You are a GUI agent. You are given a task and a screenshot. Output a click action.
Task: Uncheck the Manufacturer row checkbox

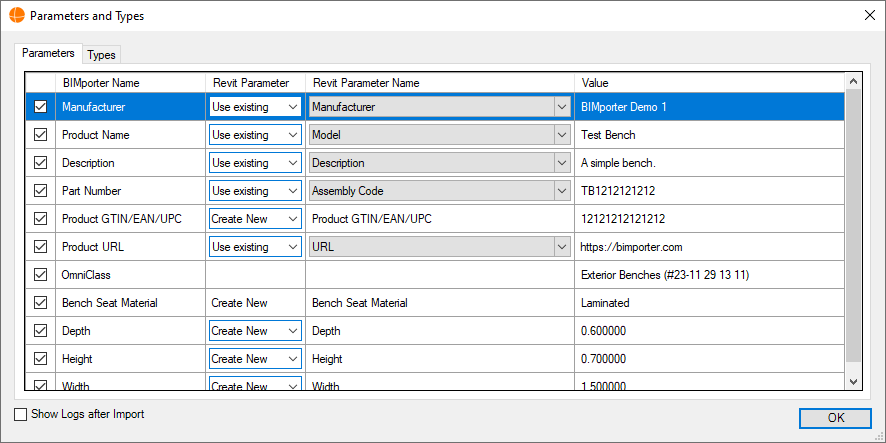tap(41, 107)
